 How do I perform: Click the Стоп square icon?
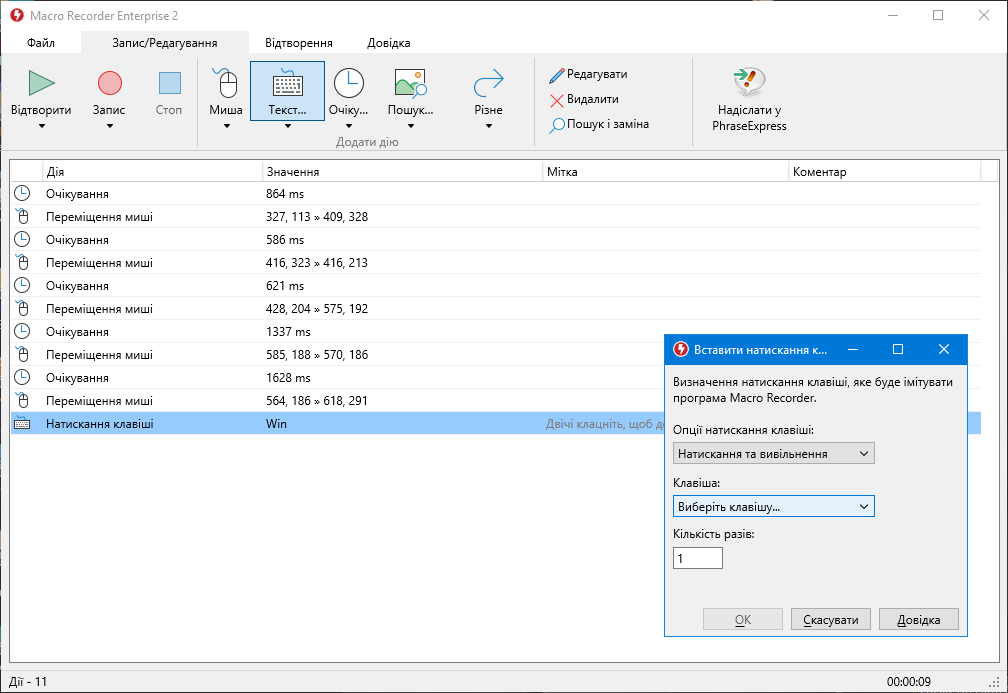click(x=169, y=83)
